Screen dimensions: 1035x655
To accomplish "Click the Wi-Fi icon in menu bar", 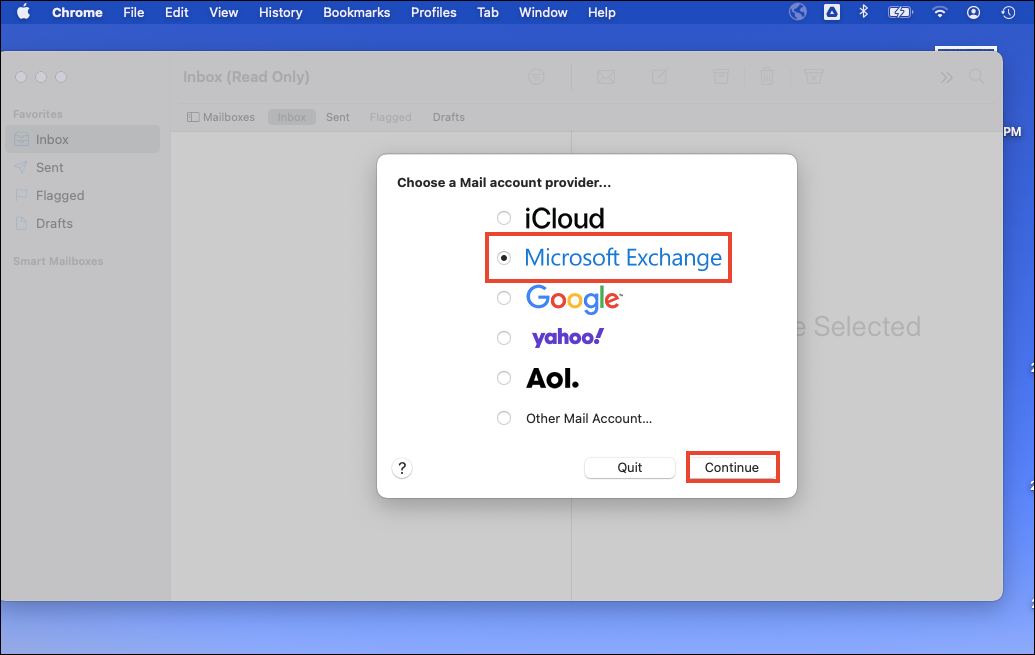I will tap(939, 13).
